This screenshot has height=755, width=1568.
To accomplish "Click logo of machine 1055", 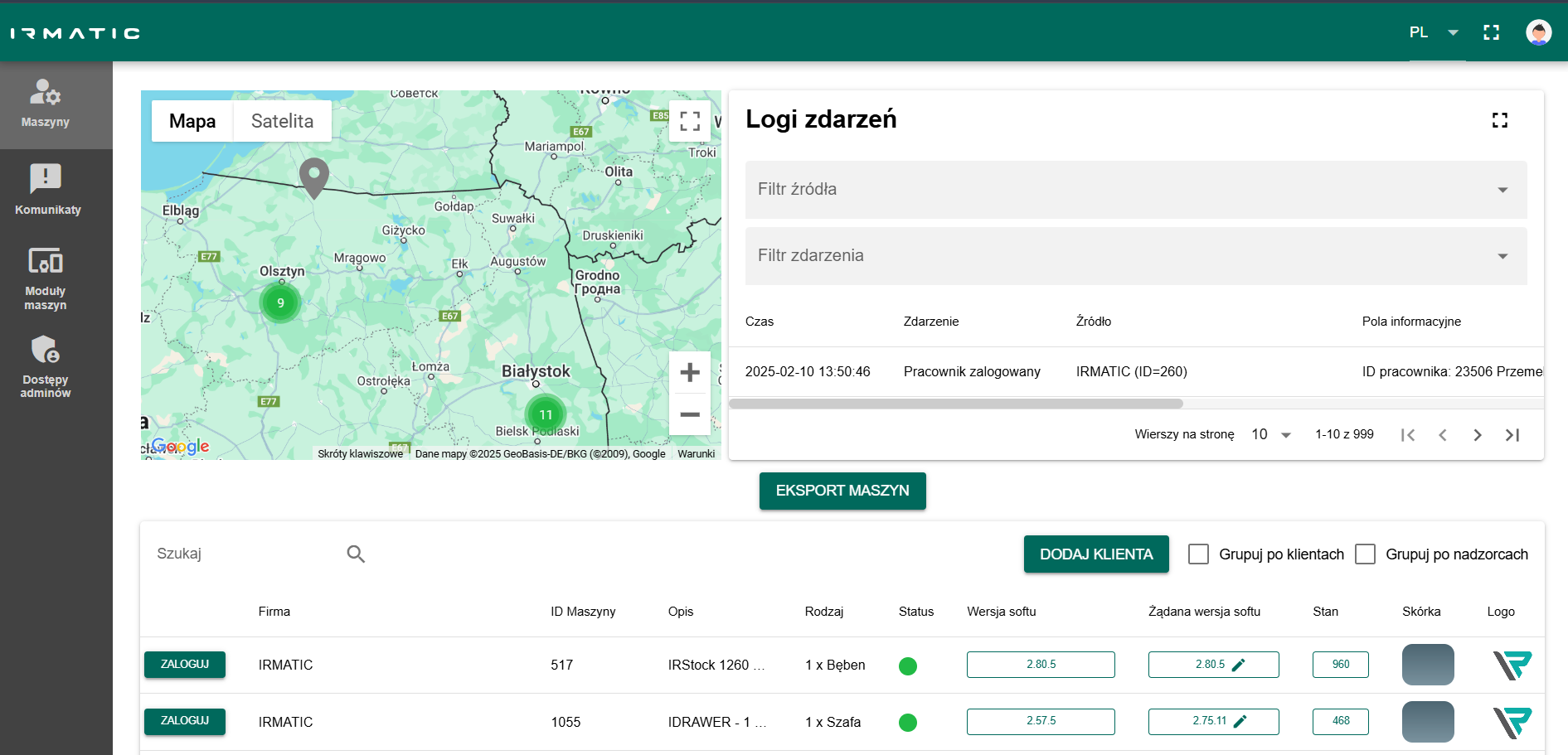I will click(1512, 722).
